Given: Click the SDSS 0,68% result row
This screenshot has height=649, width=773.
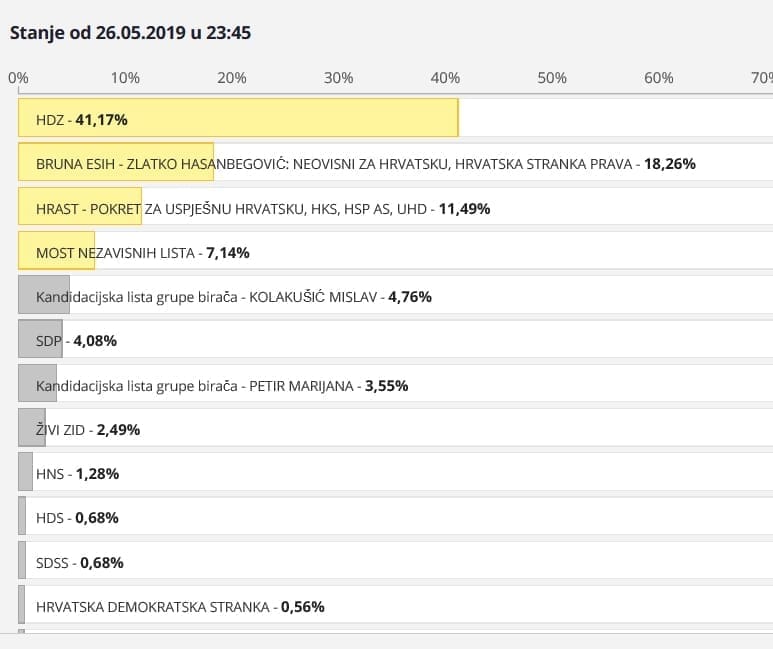Looking at the screenshot, I should coord(79,562).
